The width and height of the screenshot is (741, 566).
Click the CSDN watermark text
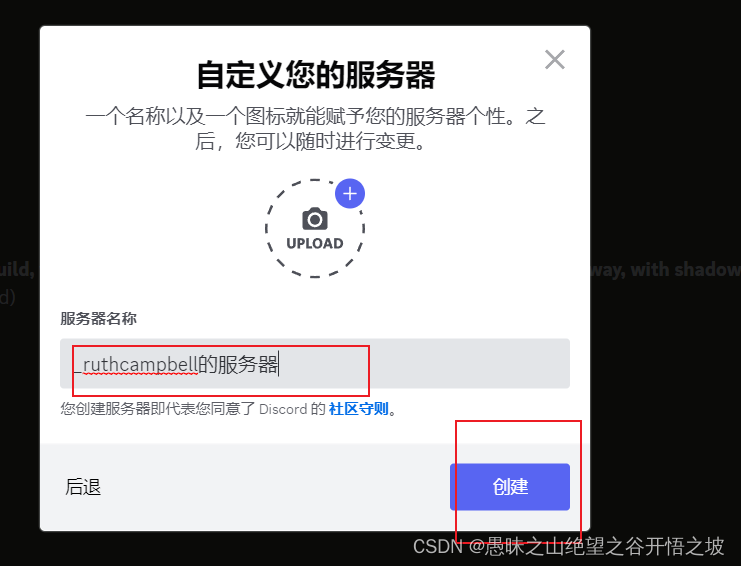tap(569, 547)
